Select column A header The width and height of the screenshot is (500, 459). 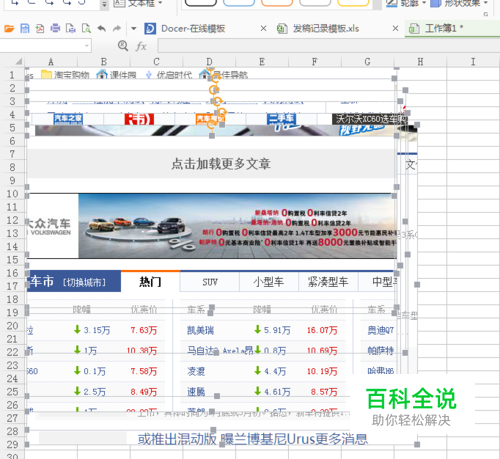[51, 62]
